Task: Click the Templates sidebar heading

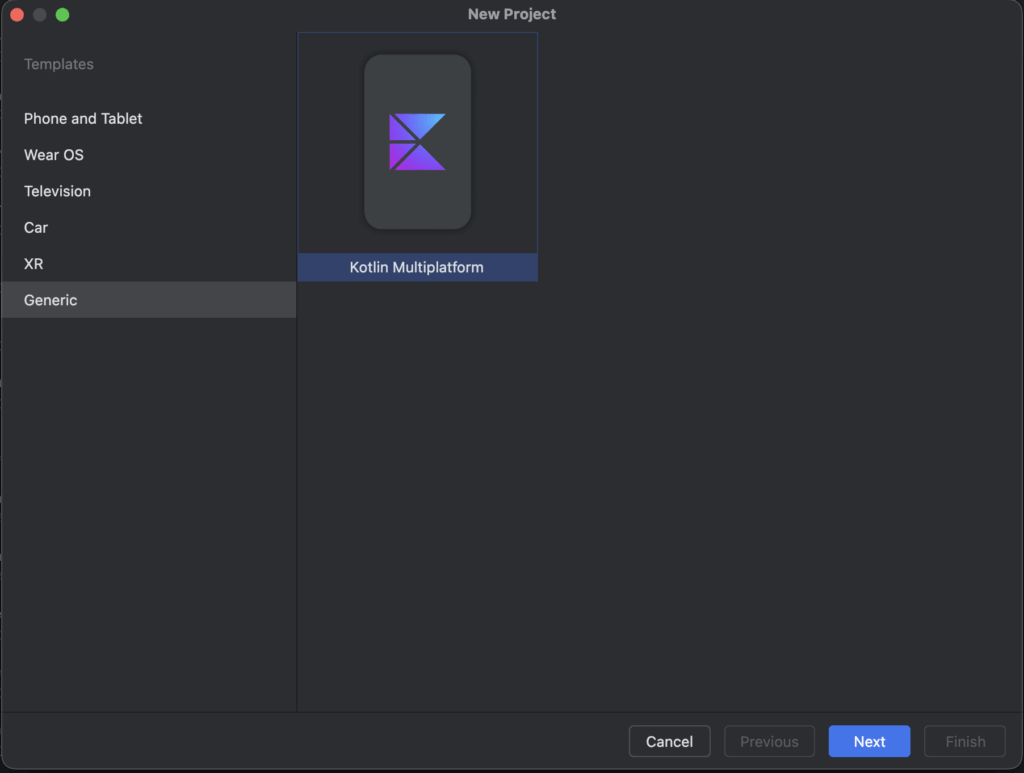Action: pyautogui.click(x=59, y=64)
